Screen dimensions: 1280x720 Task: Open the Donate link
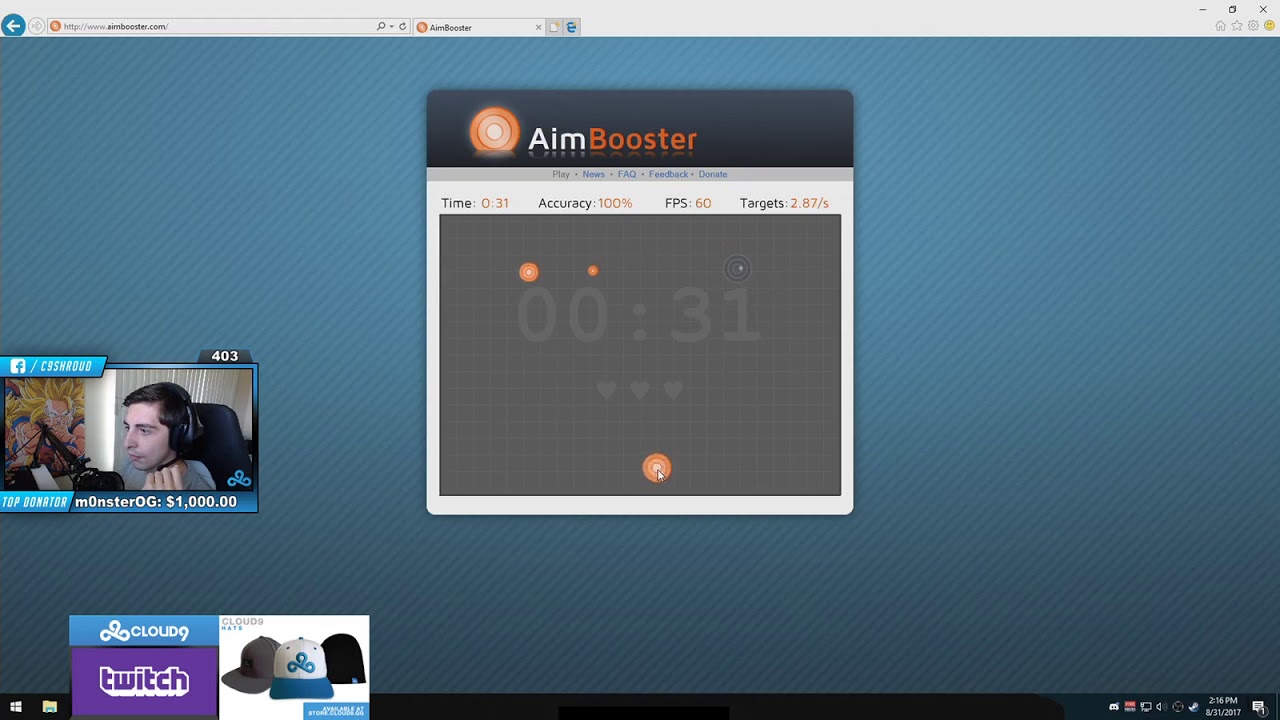pyautogui.click(x=713, y=174)
